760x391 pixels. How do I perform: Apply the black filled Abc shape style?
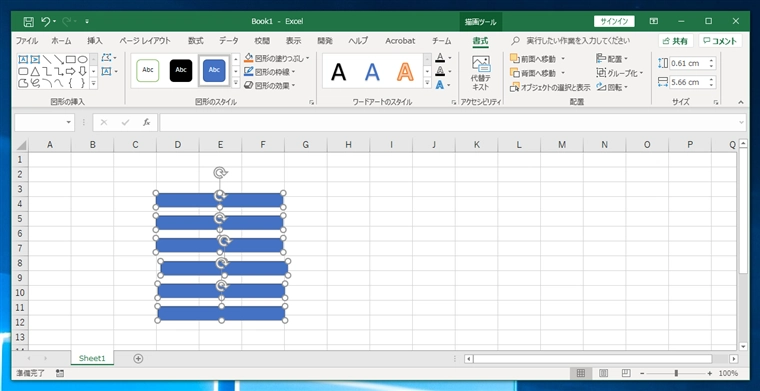[181, 70]
